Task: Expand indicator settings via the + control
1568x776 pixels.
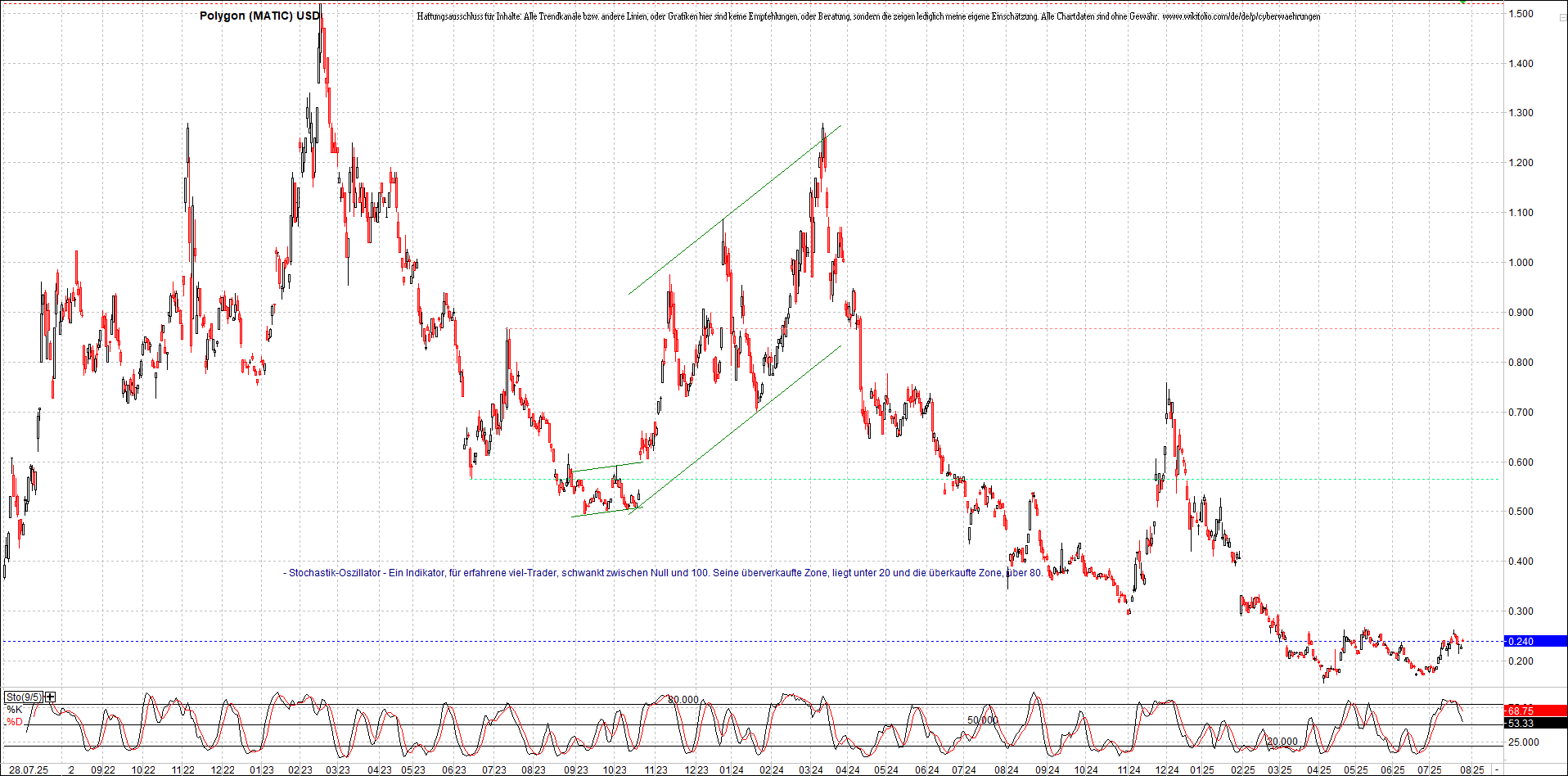Action: pyautogui.click(x=50, y=697)
